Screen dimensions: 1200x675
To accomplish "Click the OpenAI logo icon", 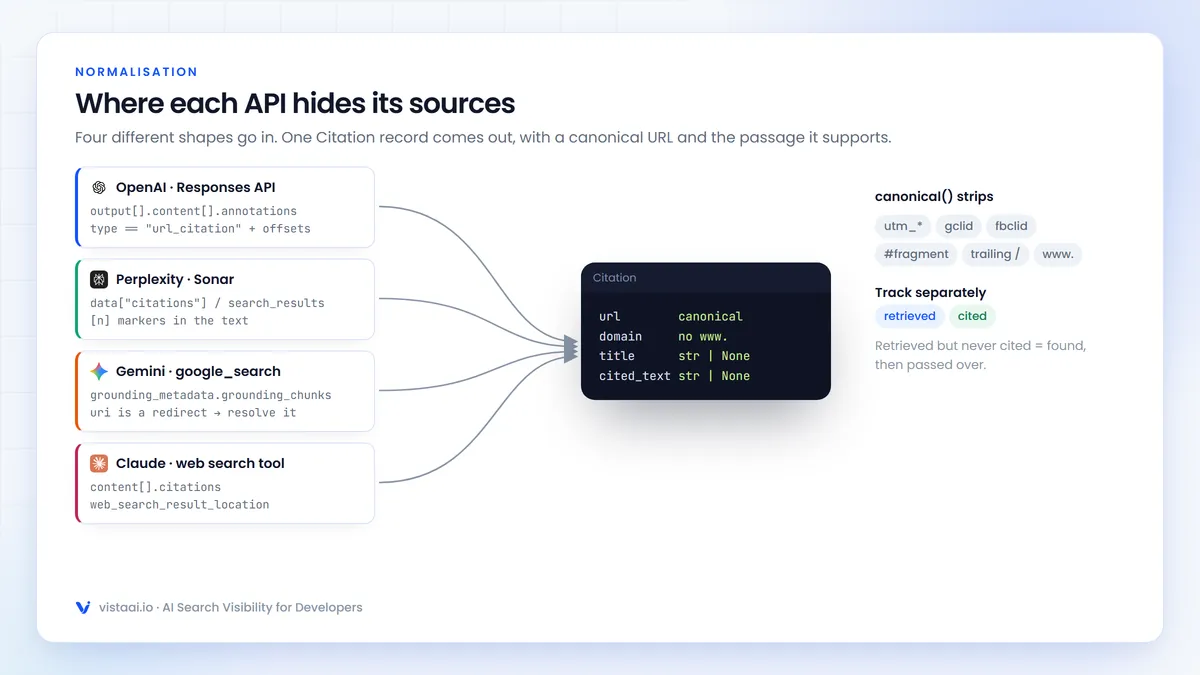I will tap(99, 187).
